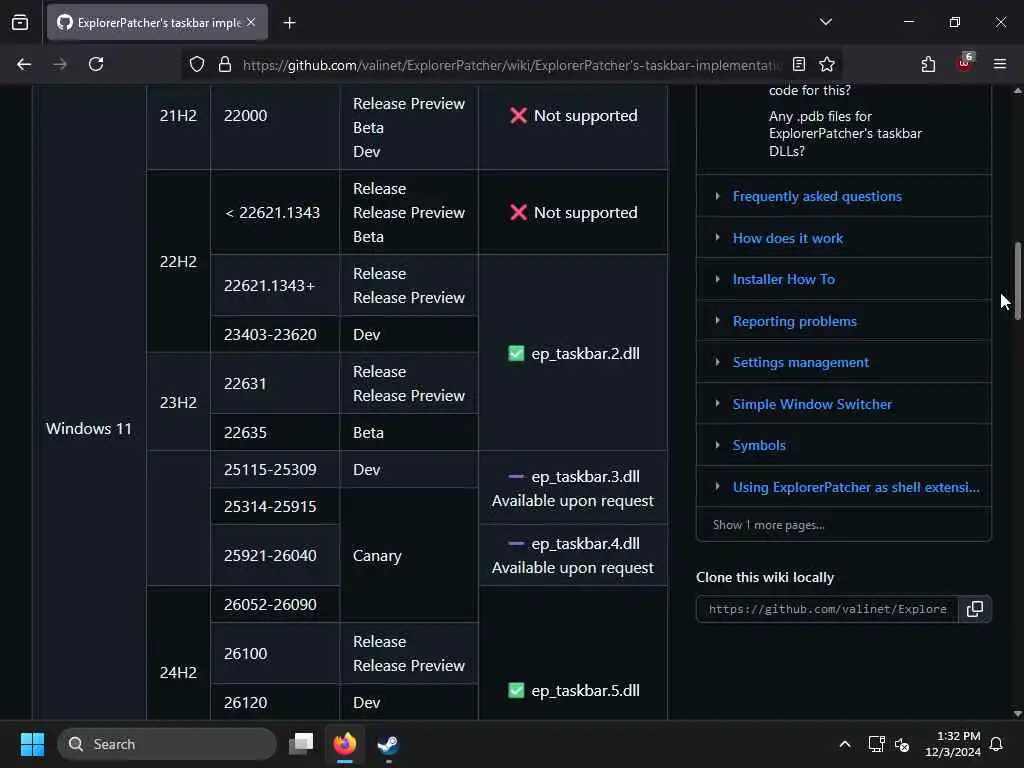Viewport: 1024px width, 768px height.
Task: Show hidden system tray icons
Action: click(844, 744)
